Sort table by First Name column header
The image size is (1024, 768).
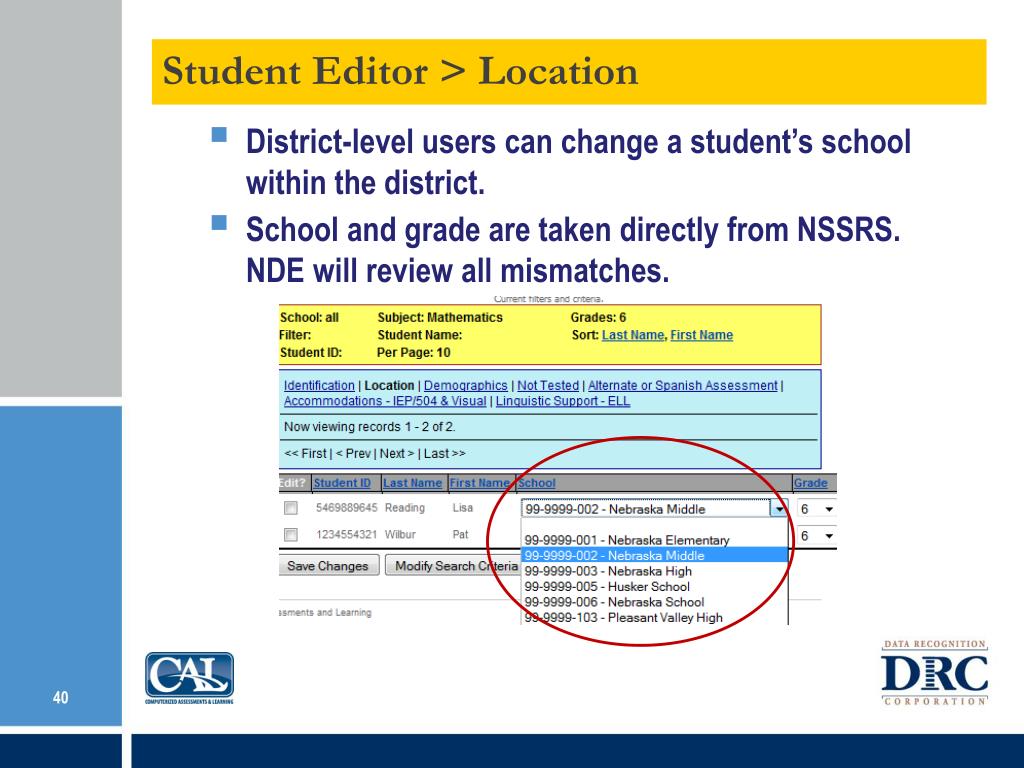(480, 483)
